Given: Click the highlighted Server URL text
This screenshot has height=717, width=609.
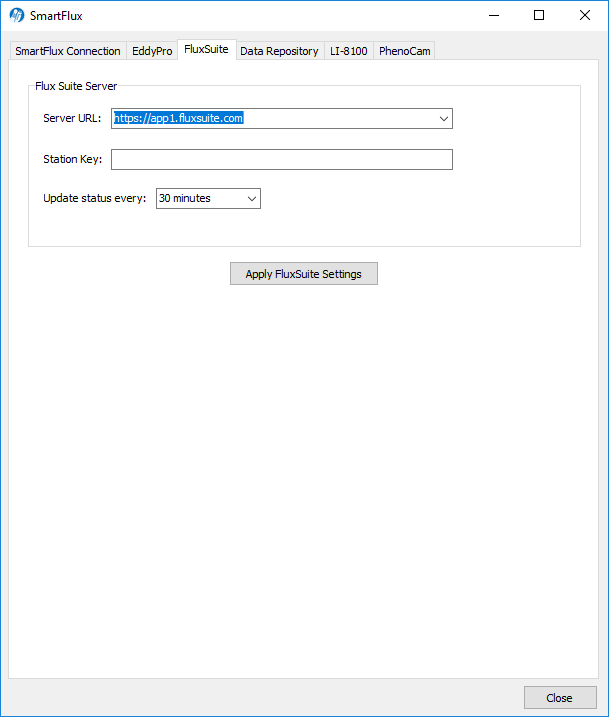Looking at the screenshot, I should tap(178, 118).
